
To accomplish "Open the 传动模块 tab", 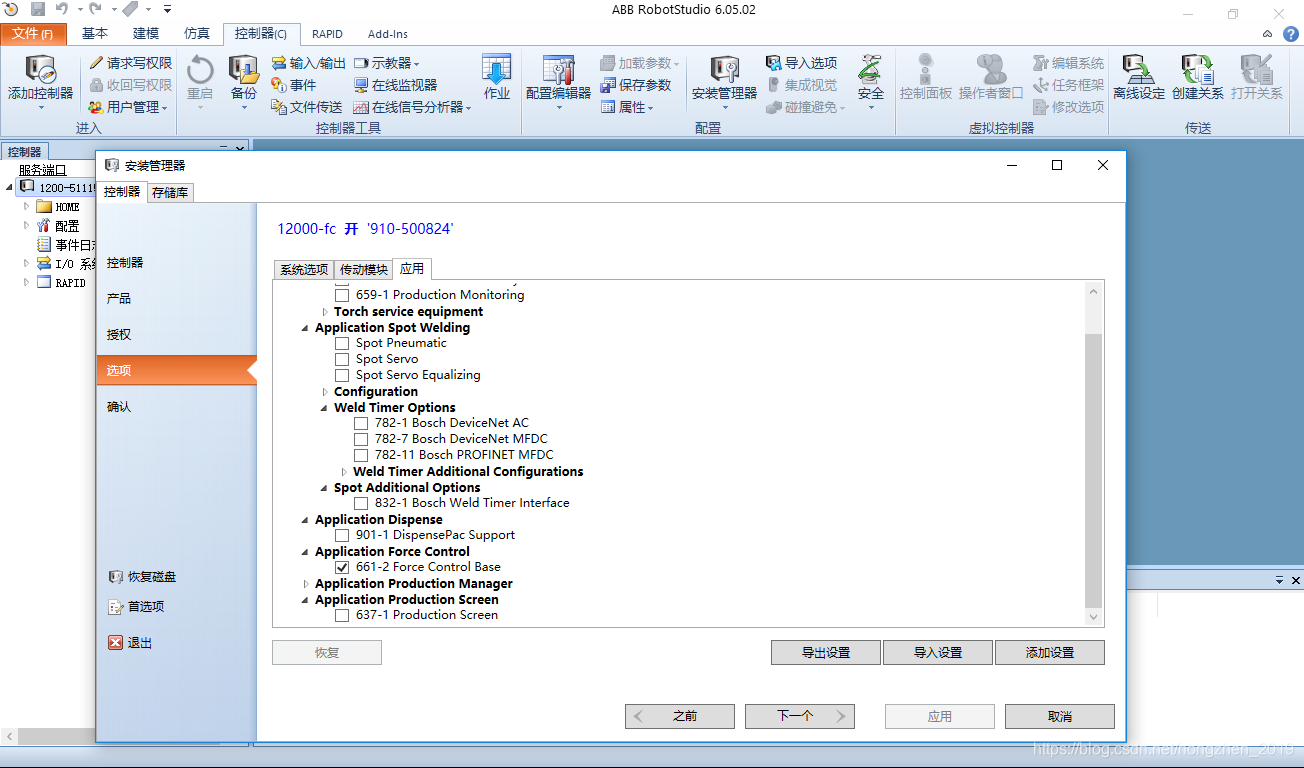I will click(364, 269).
